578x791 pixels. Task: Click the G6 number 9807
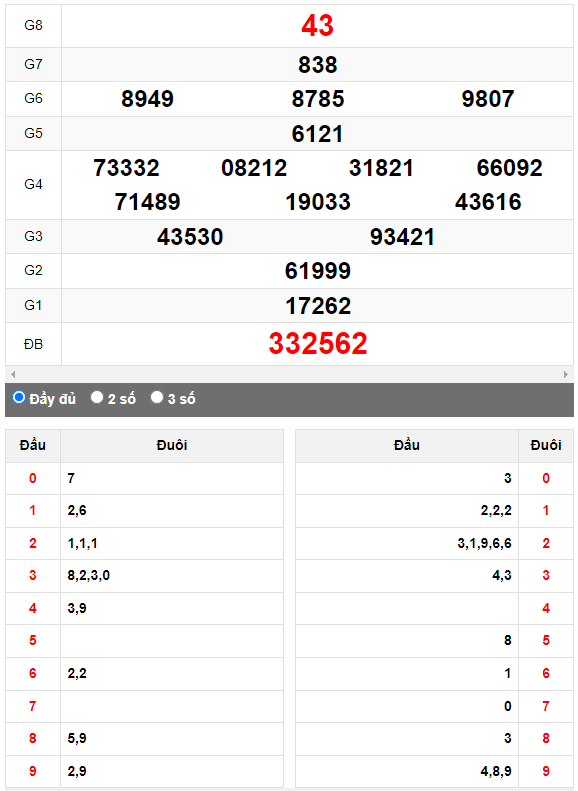[488, 99]
